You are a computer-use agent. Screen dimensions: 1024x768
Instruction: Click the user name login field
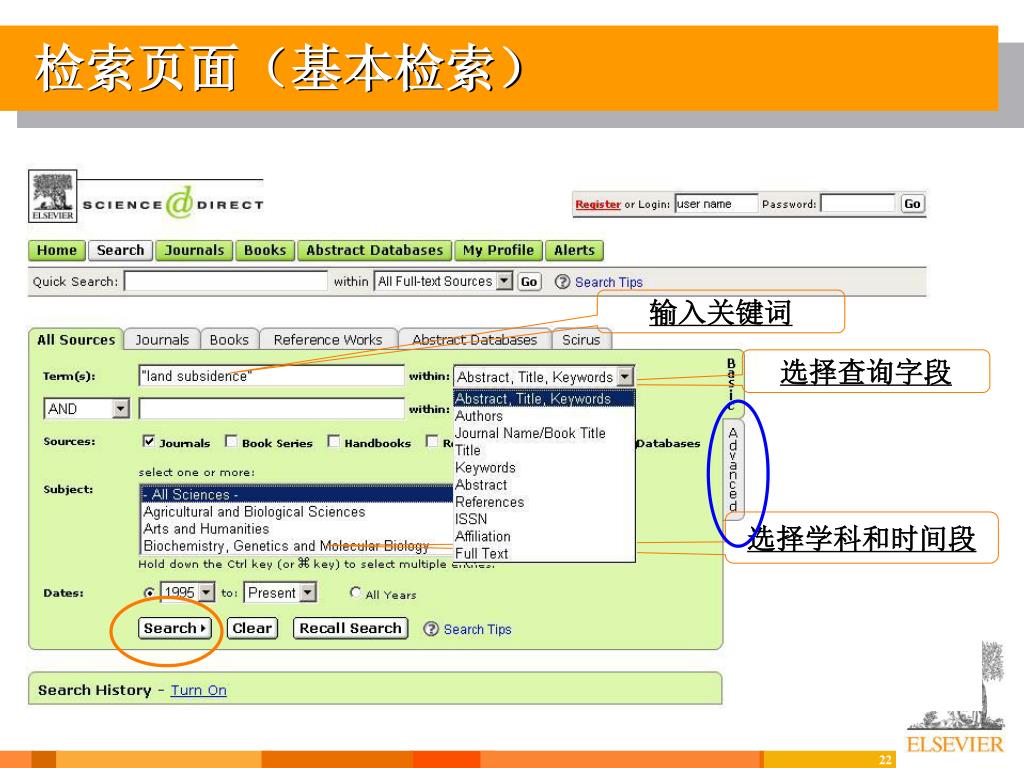[x=716, y=204]
